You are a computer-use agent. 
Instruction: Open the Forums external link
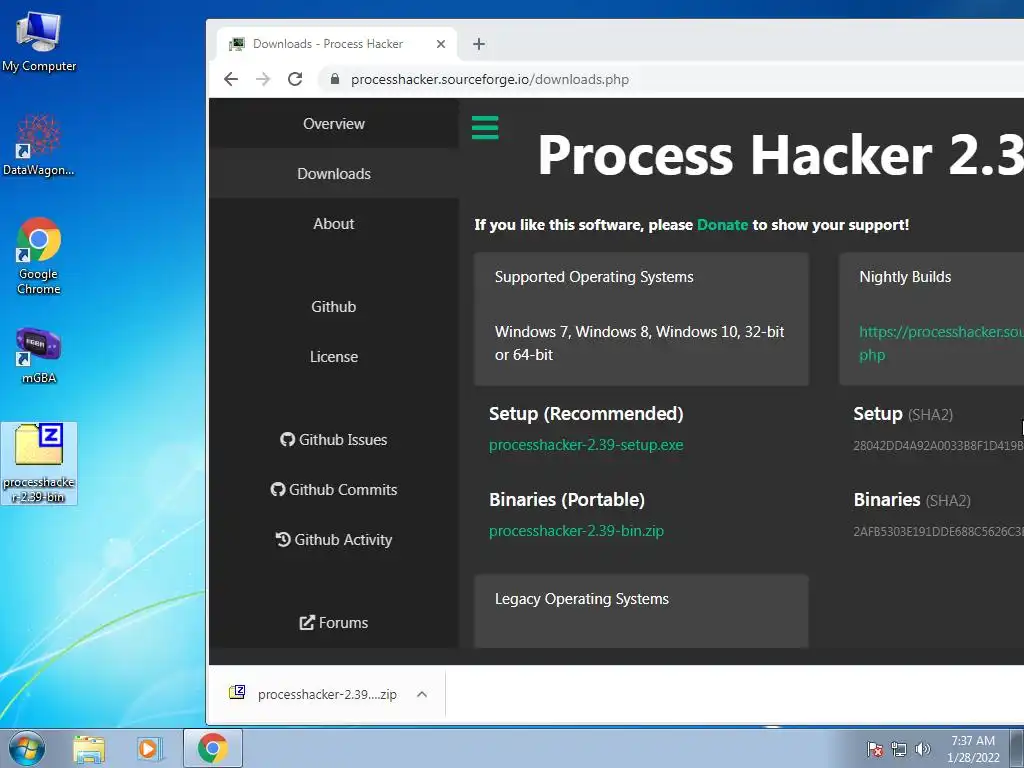pyautogui.click(x=334, y=622)
